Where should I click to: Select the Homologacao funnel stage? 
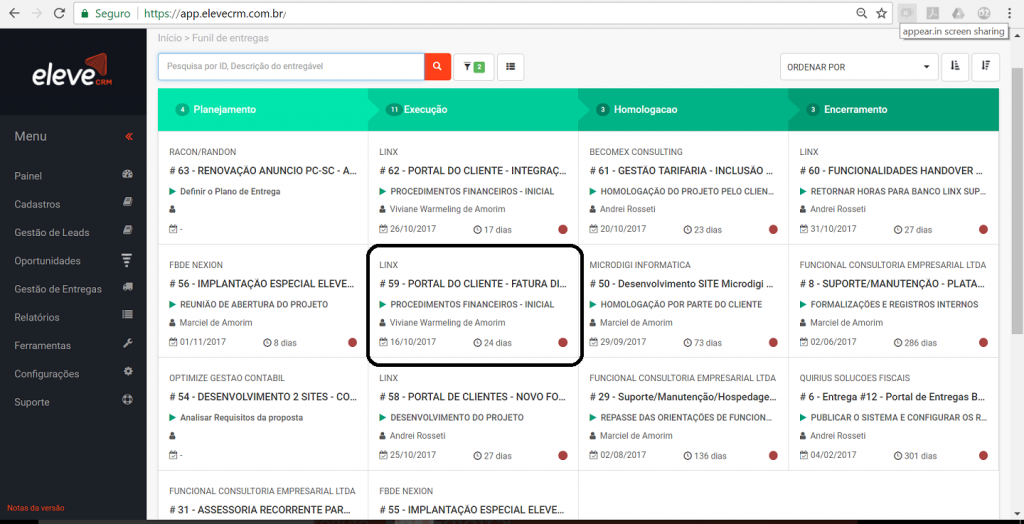point(683,110)
